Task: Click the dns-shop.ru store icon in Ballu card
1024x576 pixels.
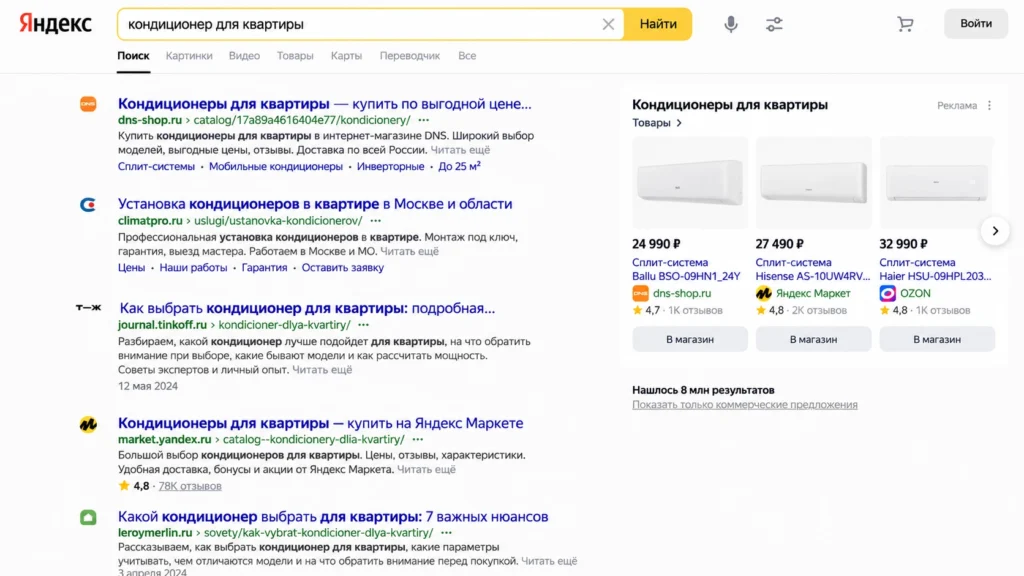Action: [x=641, y=293]
